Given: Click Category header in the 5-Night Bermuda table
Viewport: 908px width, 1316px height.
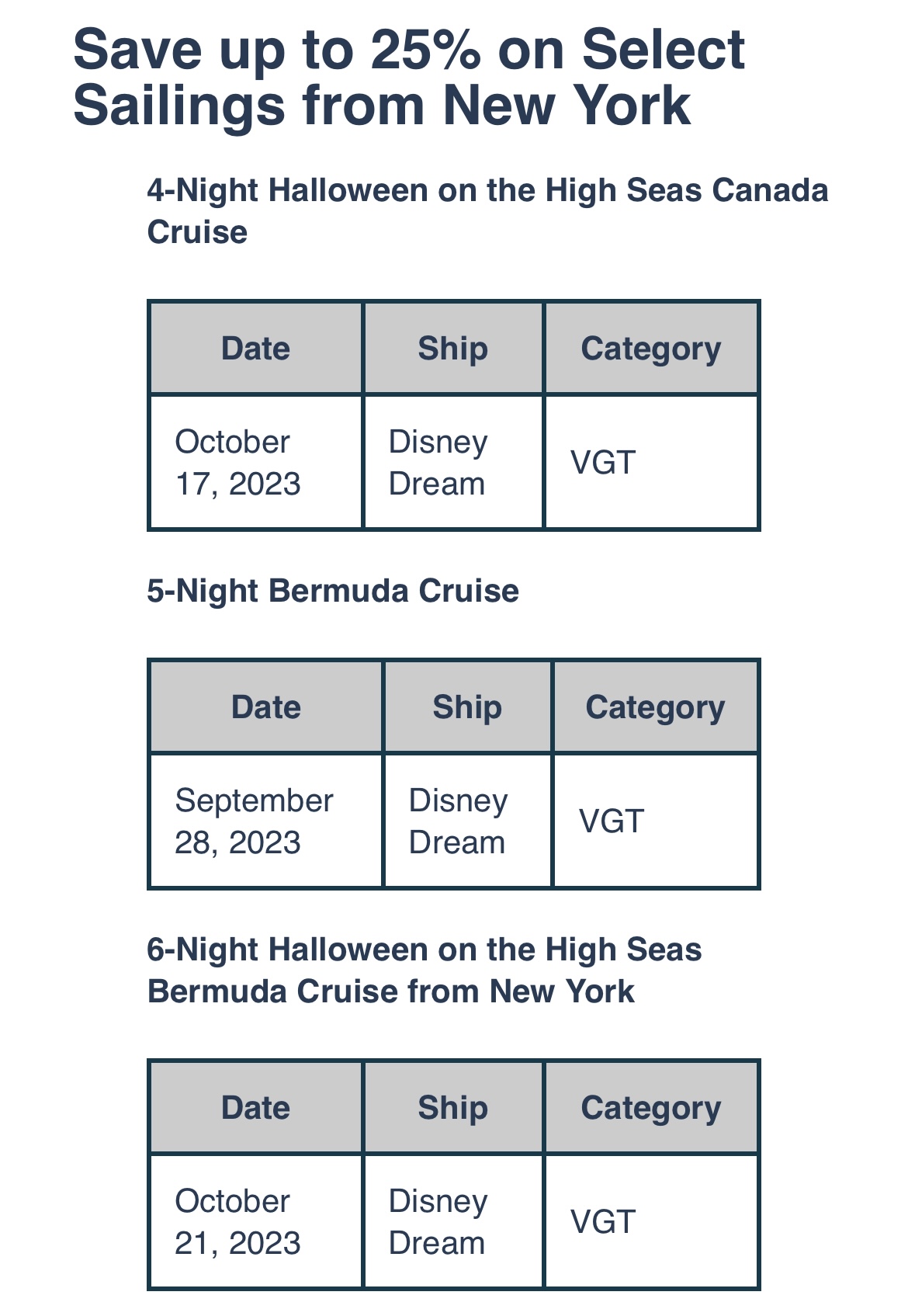Looking at the screenshot, I should (x=655, y=707).
